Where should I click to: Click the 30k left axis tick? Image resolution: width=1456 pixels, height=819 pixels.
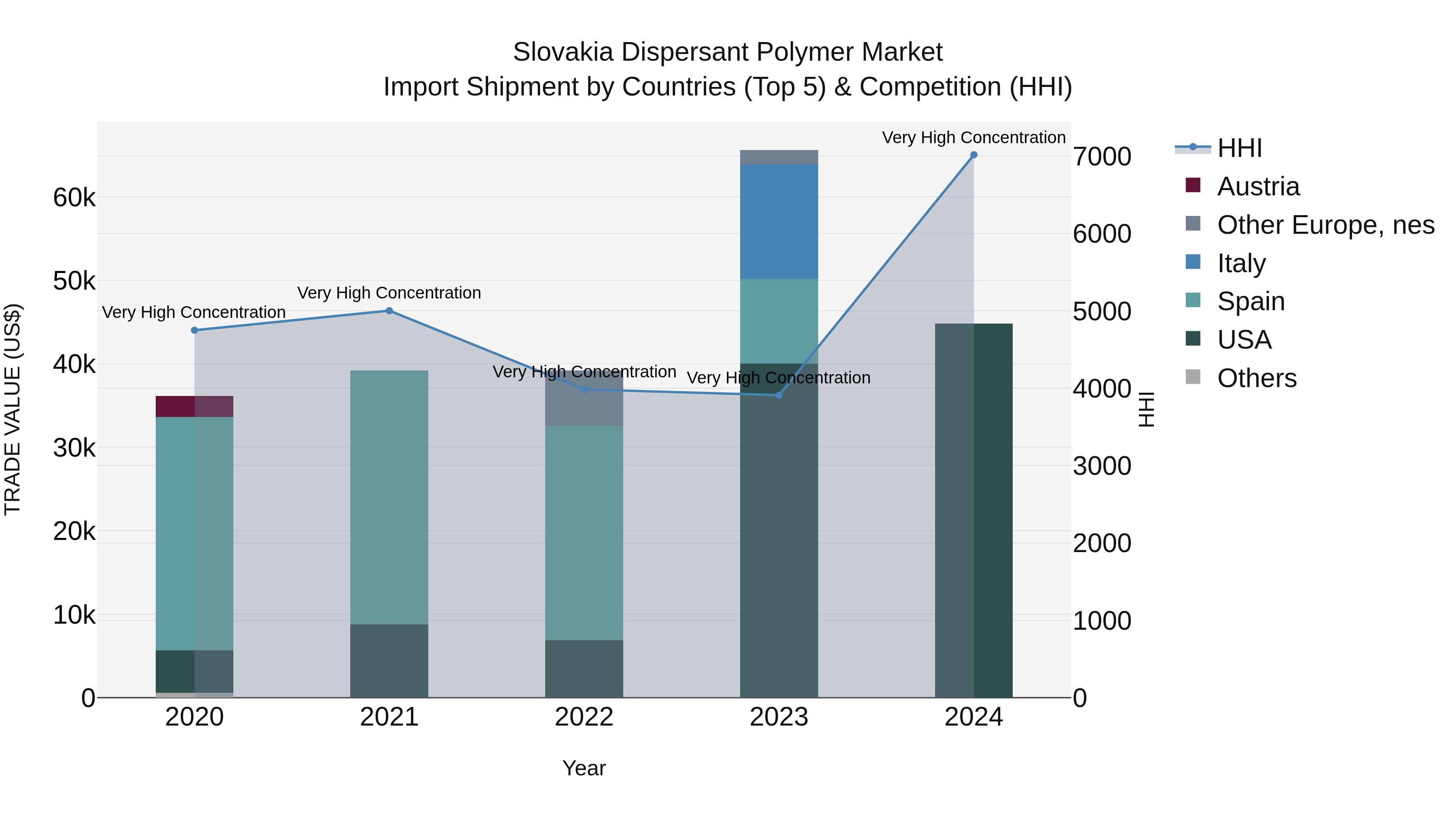tap(74, 448)
